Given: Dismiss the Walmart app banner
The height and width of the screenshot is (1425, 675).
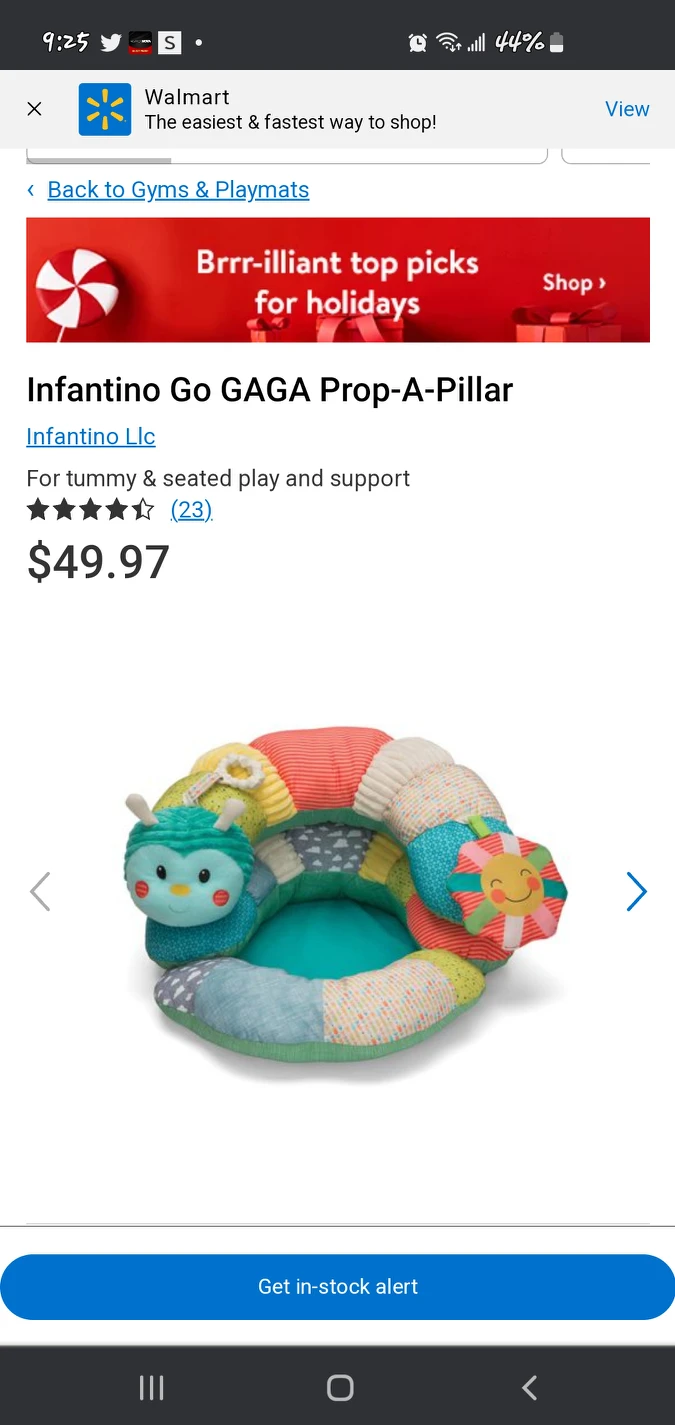Looking at the screenshot, I should [34, 109].
